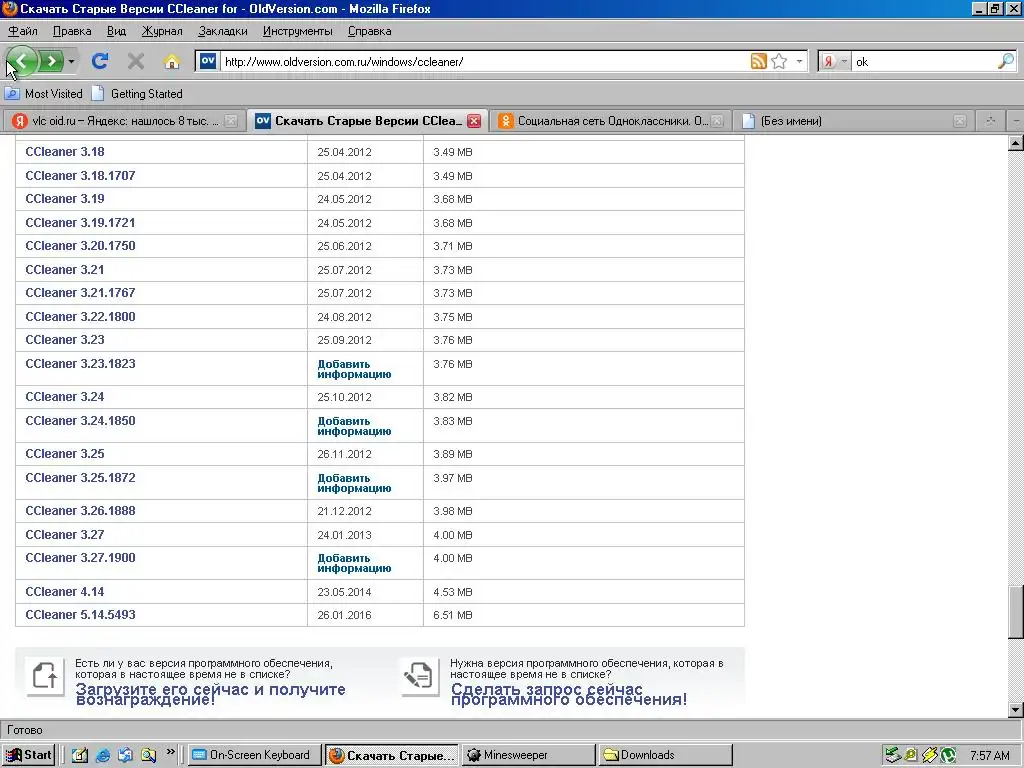Expand the quick launch overflow chevron
The height and width of the screenshot is (768, 1024).
click(170, 752)
